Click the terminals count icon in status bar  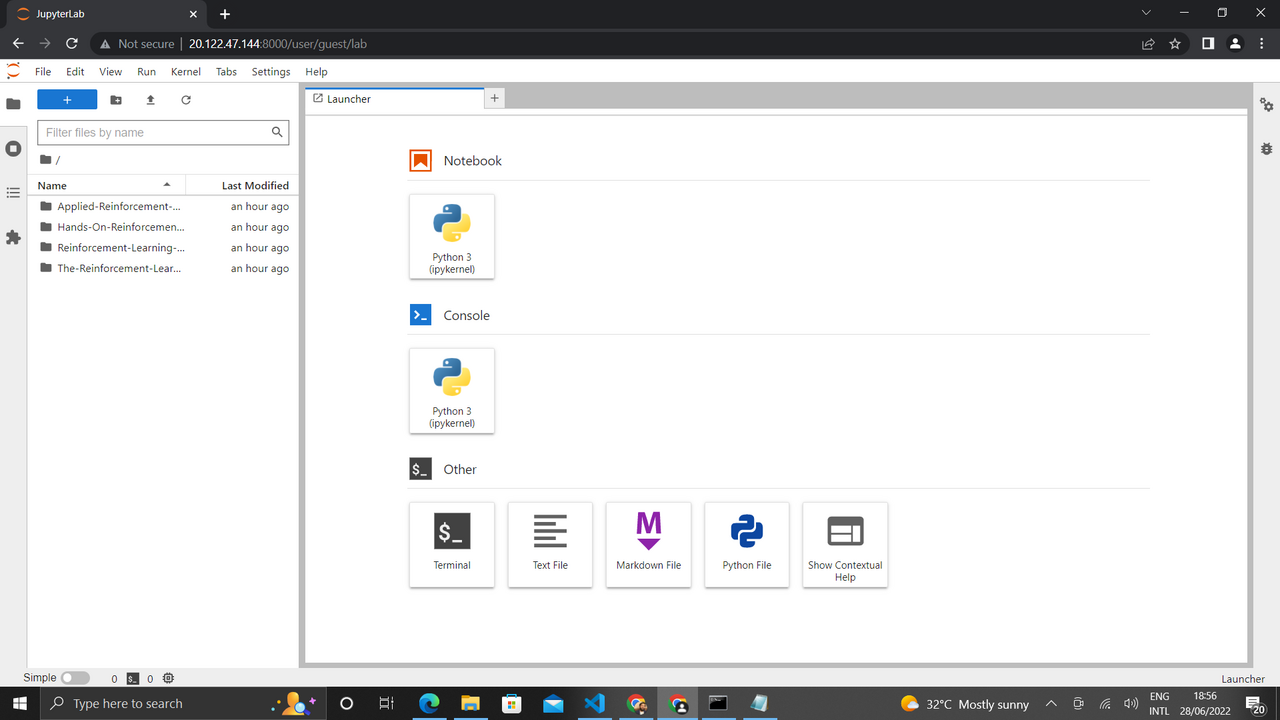[x=132, y=678]
